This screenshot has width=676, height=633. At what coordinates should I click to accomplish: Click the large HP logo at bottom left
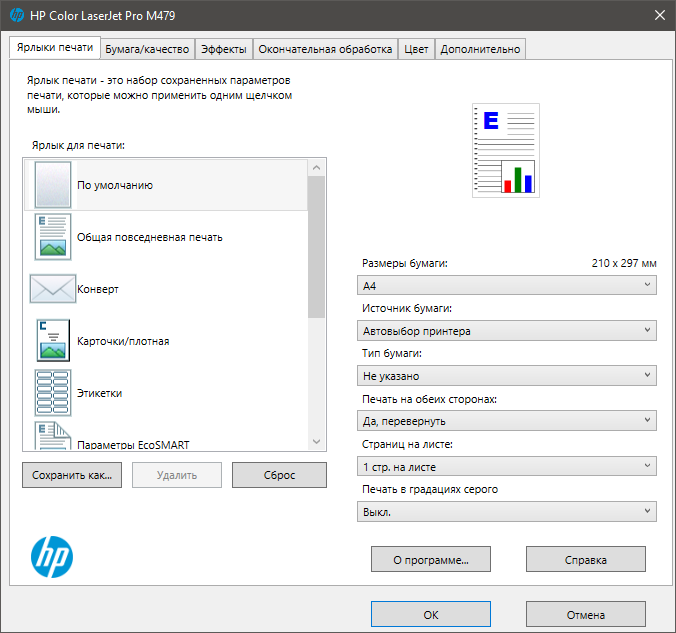tap(52, 557)
